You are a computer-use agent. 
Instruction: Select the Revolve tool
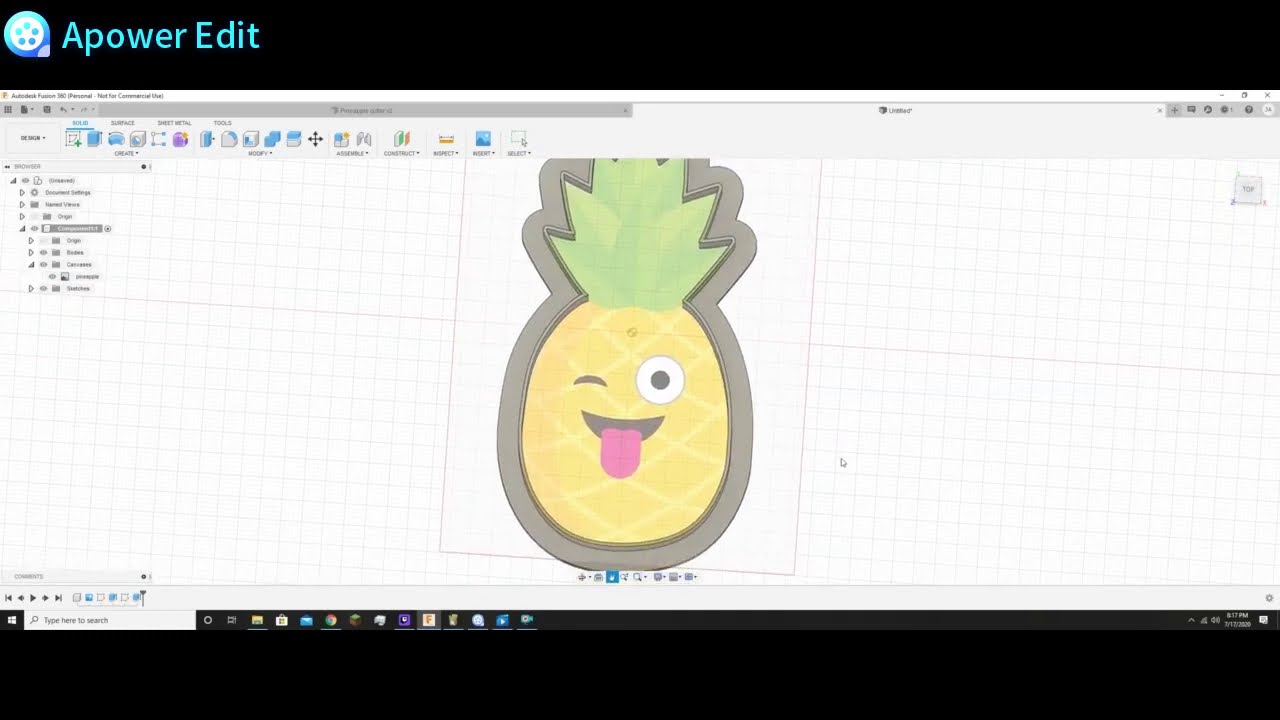tap(116, 139)
